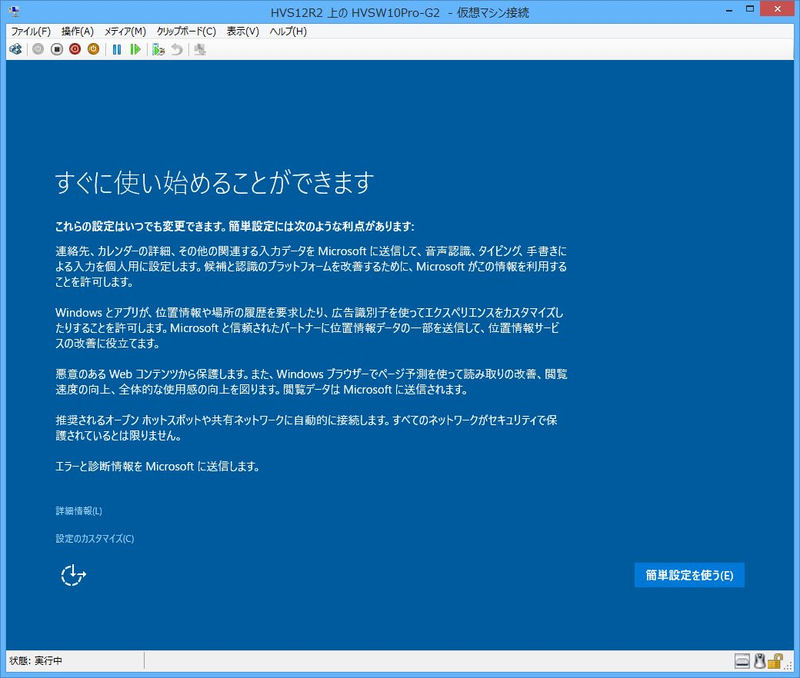800x678 pixels.
Task: Click the 詳細情報(L) link
Action: [79, 511]
